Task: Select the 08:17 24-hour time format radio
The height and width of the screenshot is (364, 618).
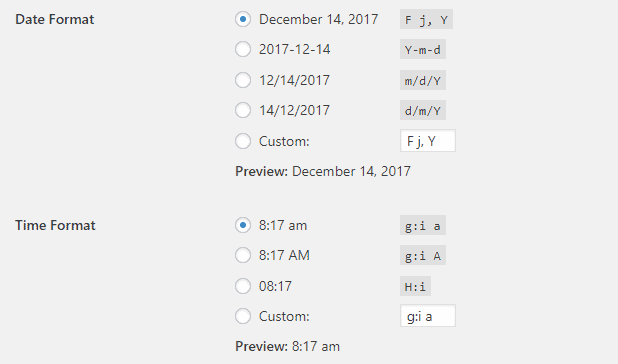Action: 243,286
